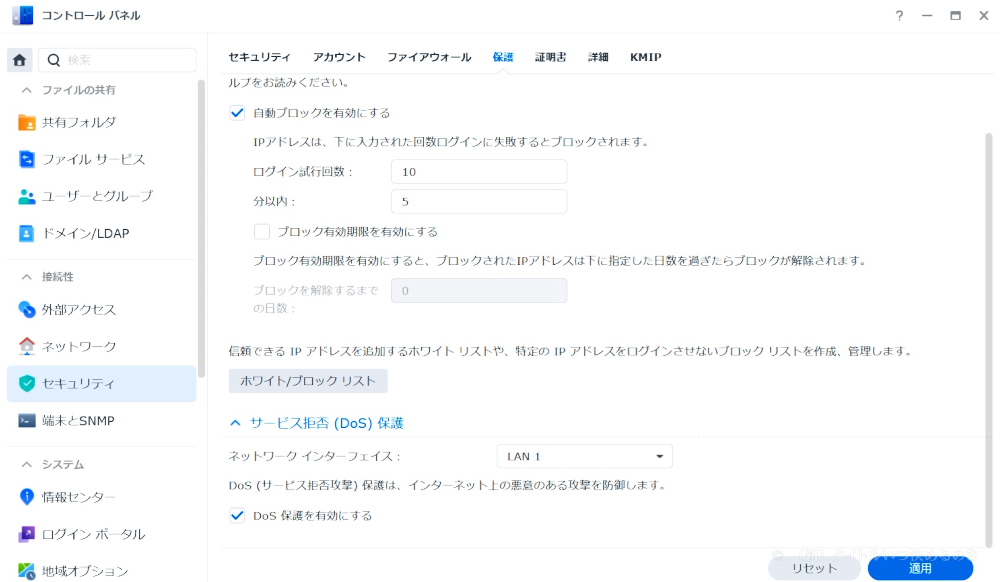
Task: Click the 分以内 input field
Action: [x=479, y=201]
